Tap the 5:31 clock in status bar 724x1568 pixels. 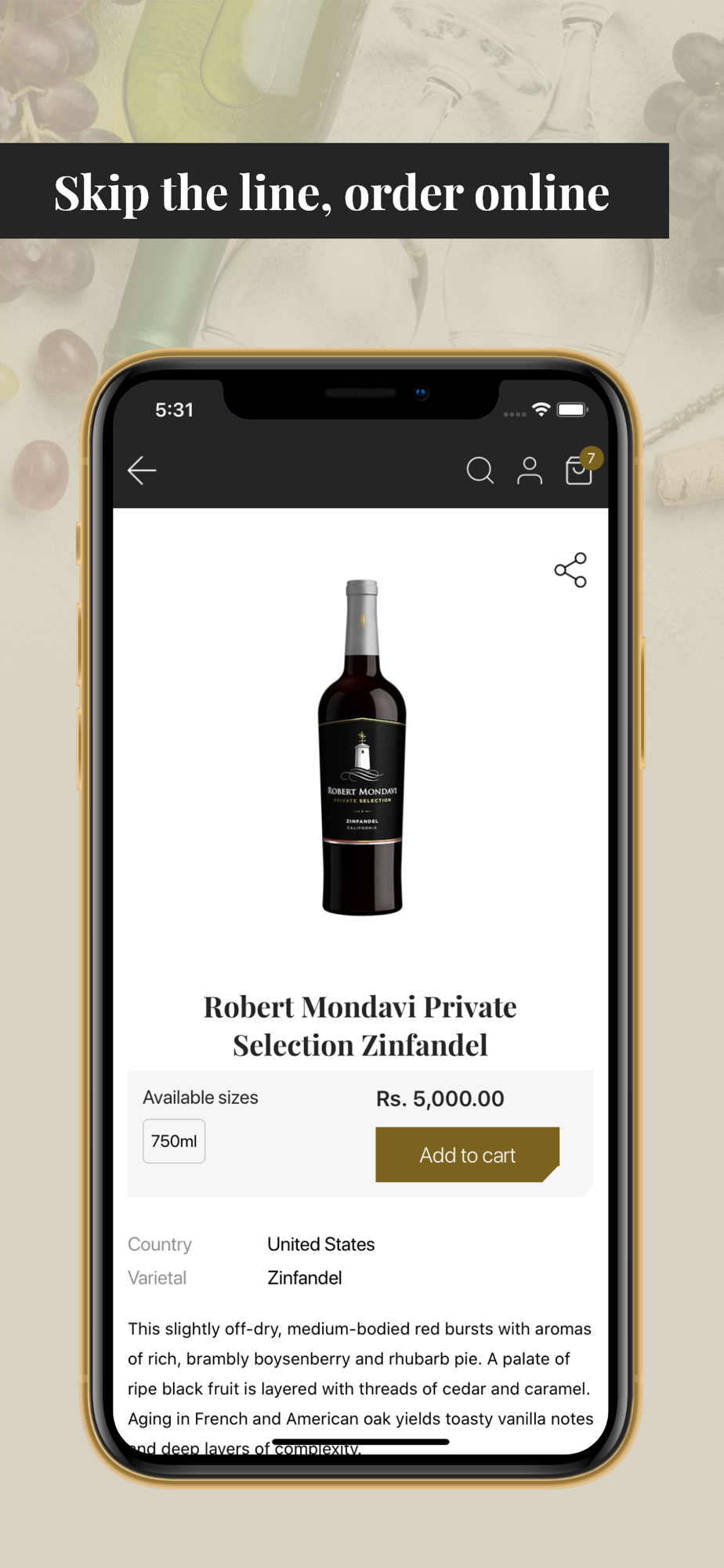pos(174,409)
